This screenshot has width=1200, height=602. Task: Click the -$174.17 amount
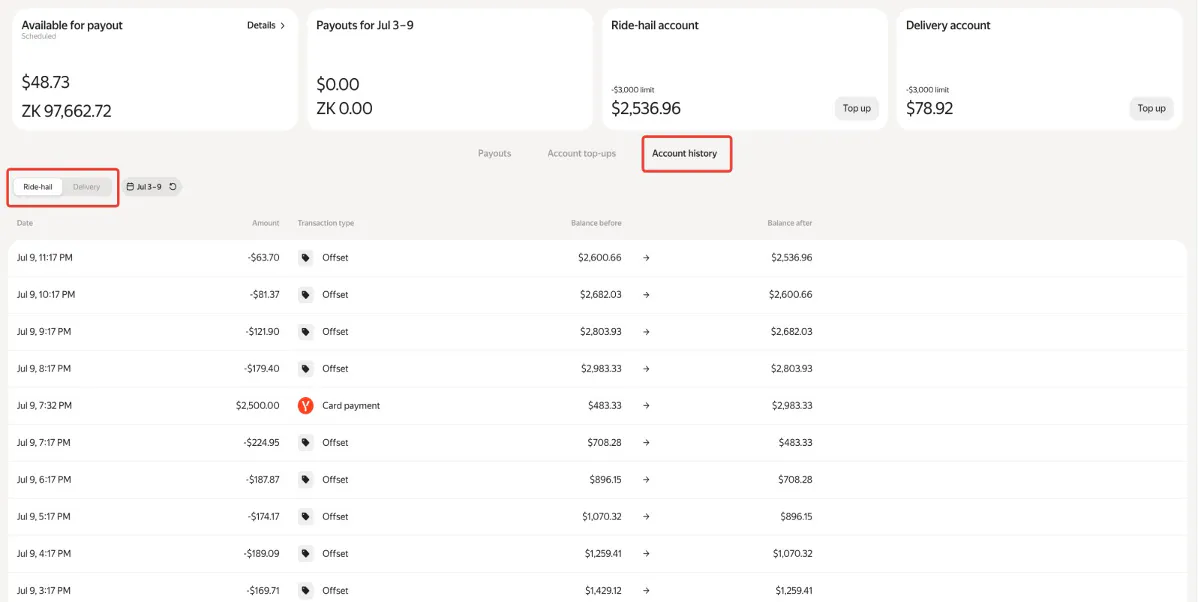pos(262,517)
